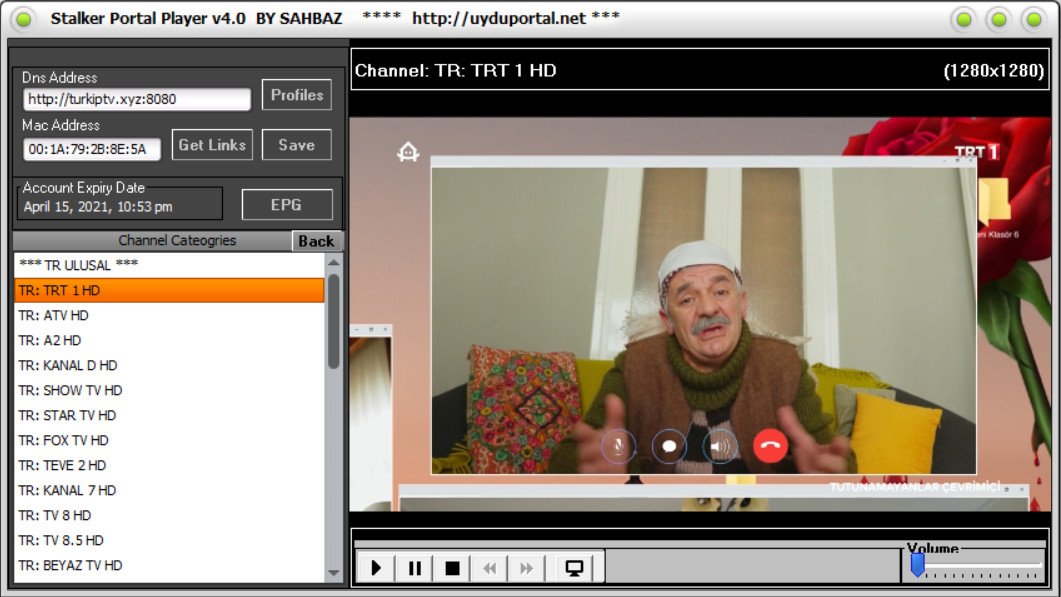Screen dimensions: 1061x597
Task: Select channel TR: ATV HD
Action: pyautogui.click(x=169, y=315)
